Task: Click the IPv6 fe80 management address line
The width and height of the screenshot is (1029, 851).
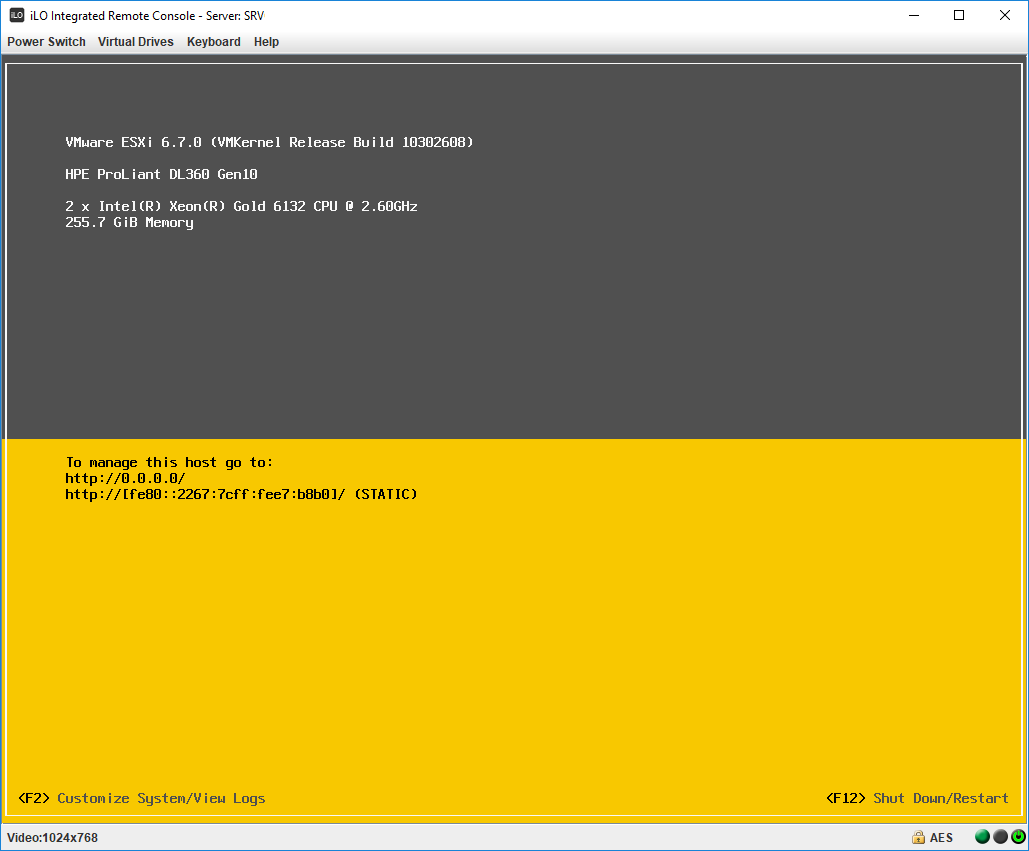Action: [x=241, y=494]
